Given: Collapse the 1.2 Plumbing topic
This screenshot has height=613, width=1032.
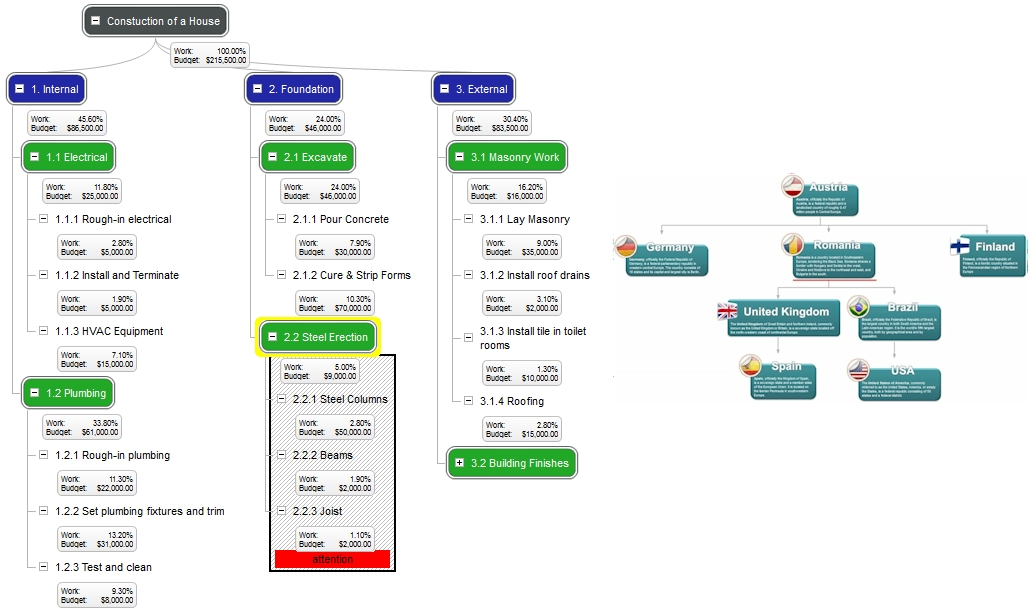Looking at the screenshot, I should point(35,393).
